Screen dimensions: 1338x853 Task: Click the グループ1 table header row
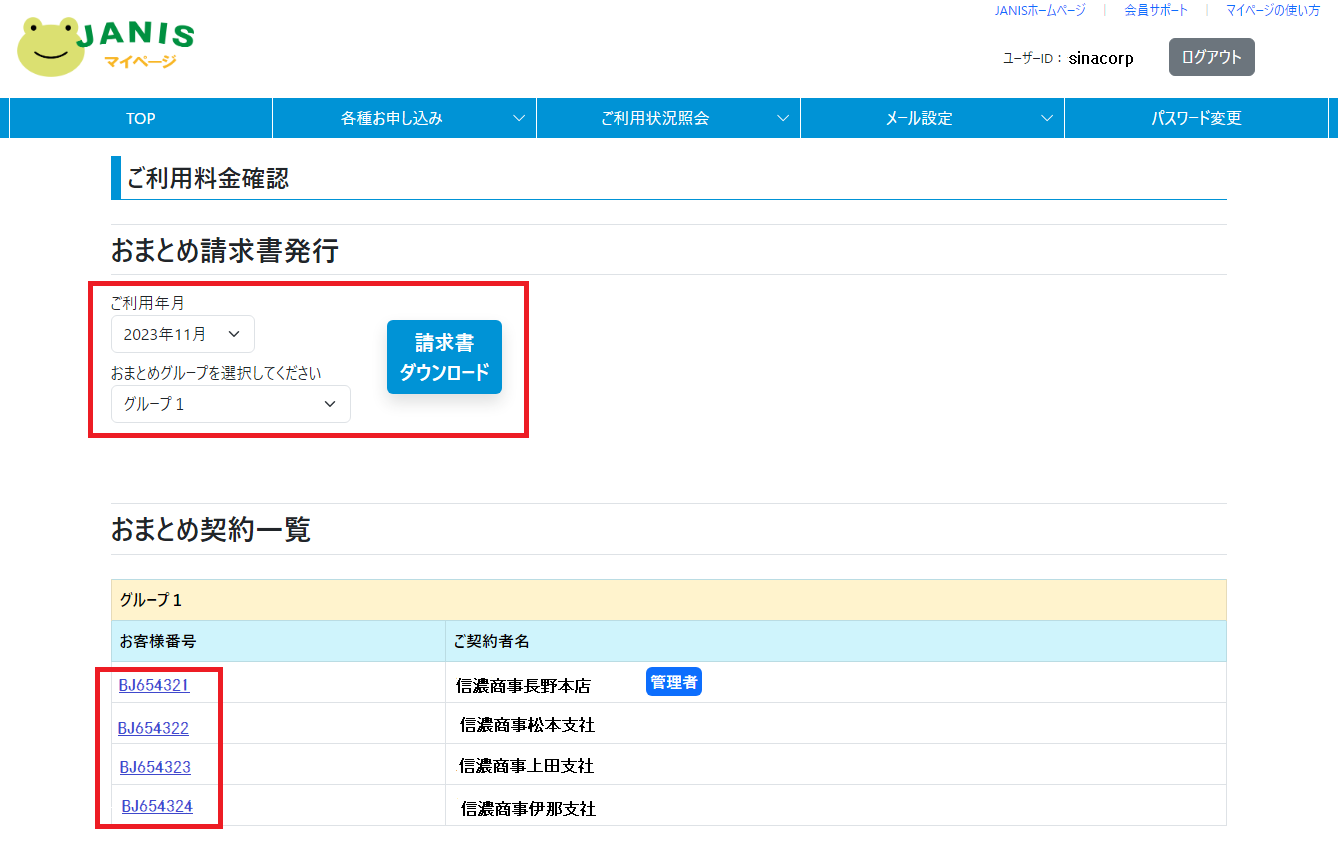click(x=668, y=600)
